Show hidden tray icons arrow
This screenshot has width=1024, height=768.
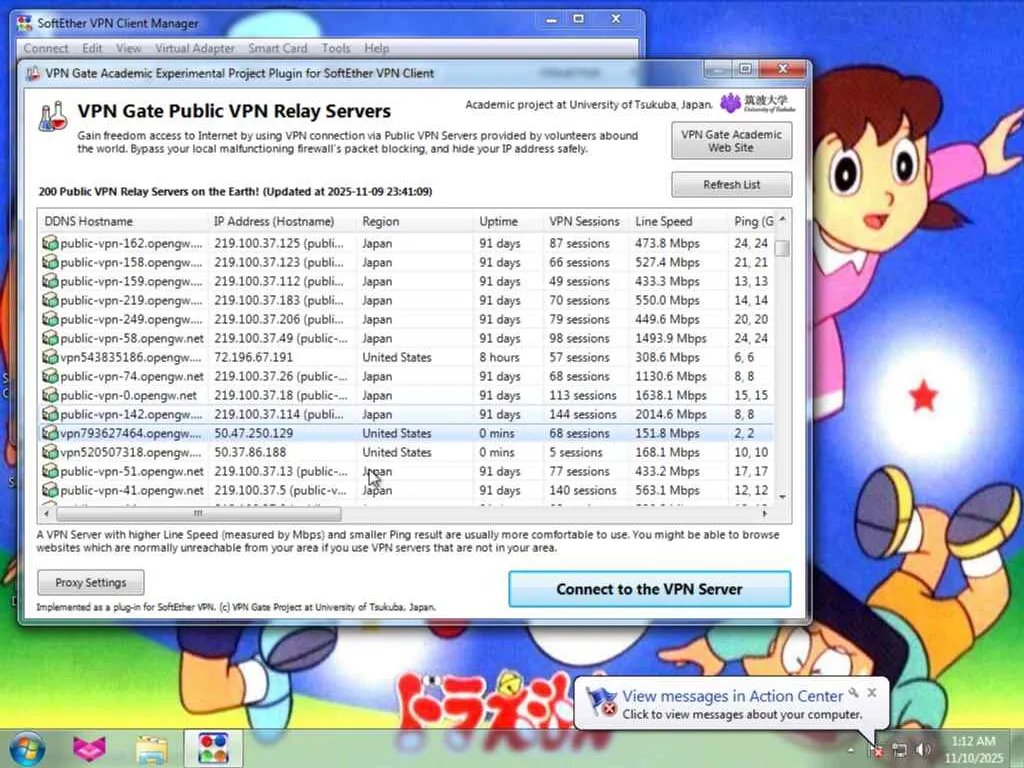click(851, 750)
